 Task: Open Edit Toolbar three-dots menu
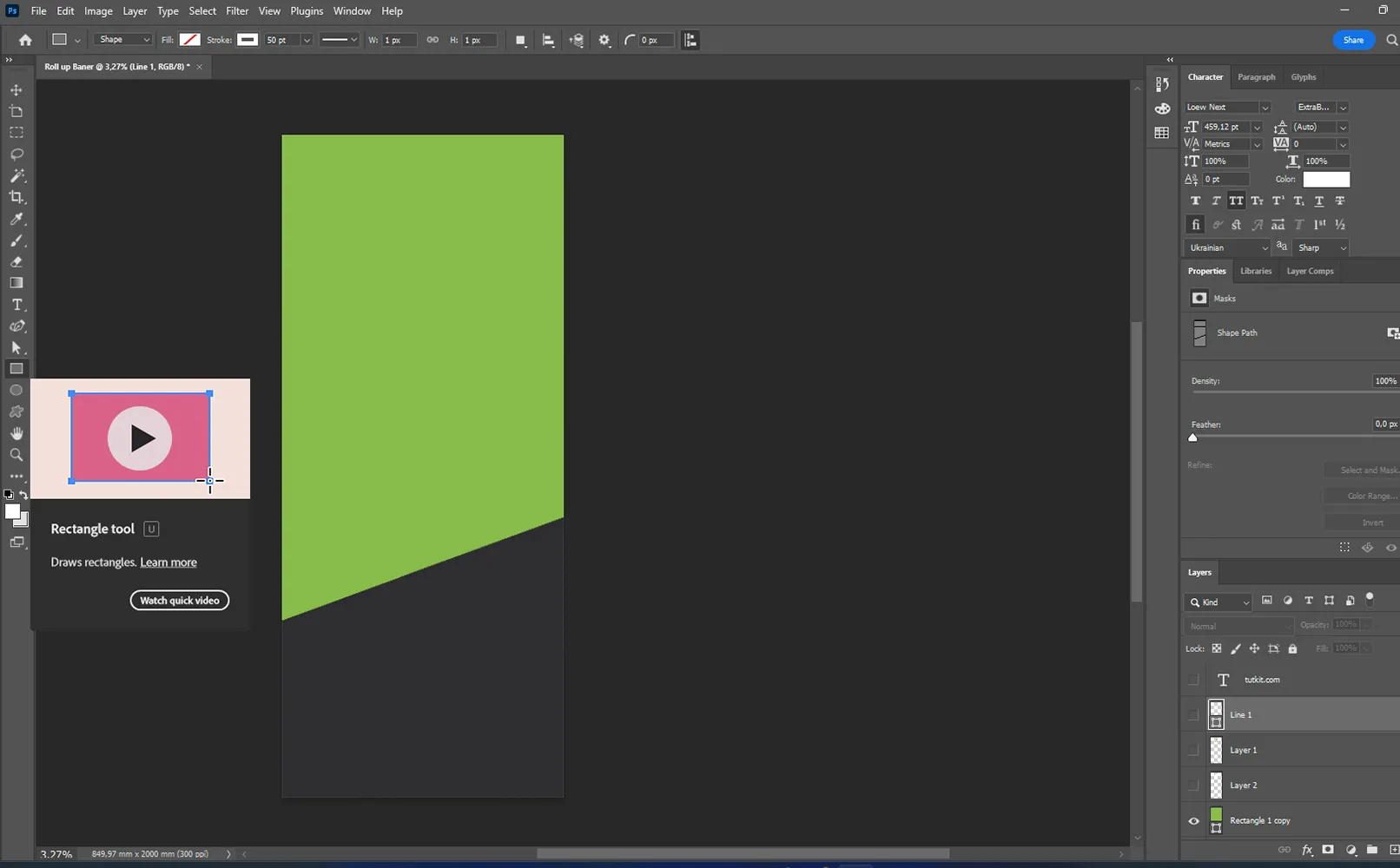pos(17,477)
